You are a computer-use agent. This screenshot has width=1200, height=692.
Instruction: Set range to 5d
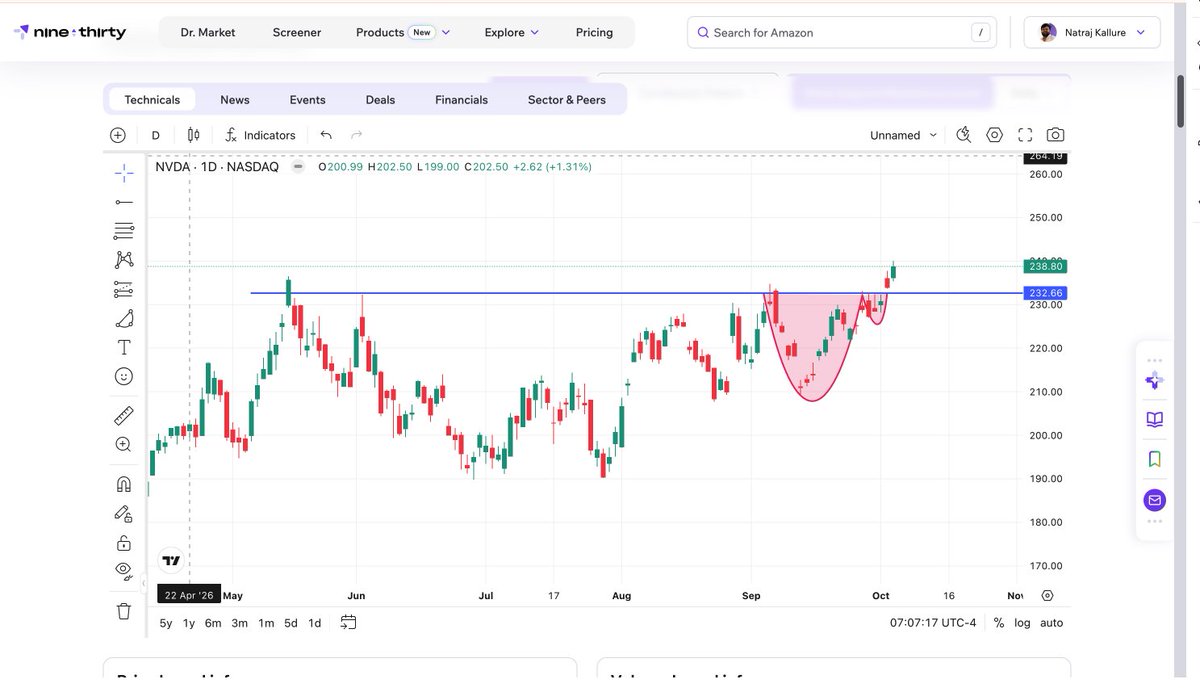(290, 623)
